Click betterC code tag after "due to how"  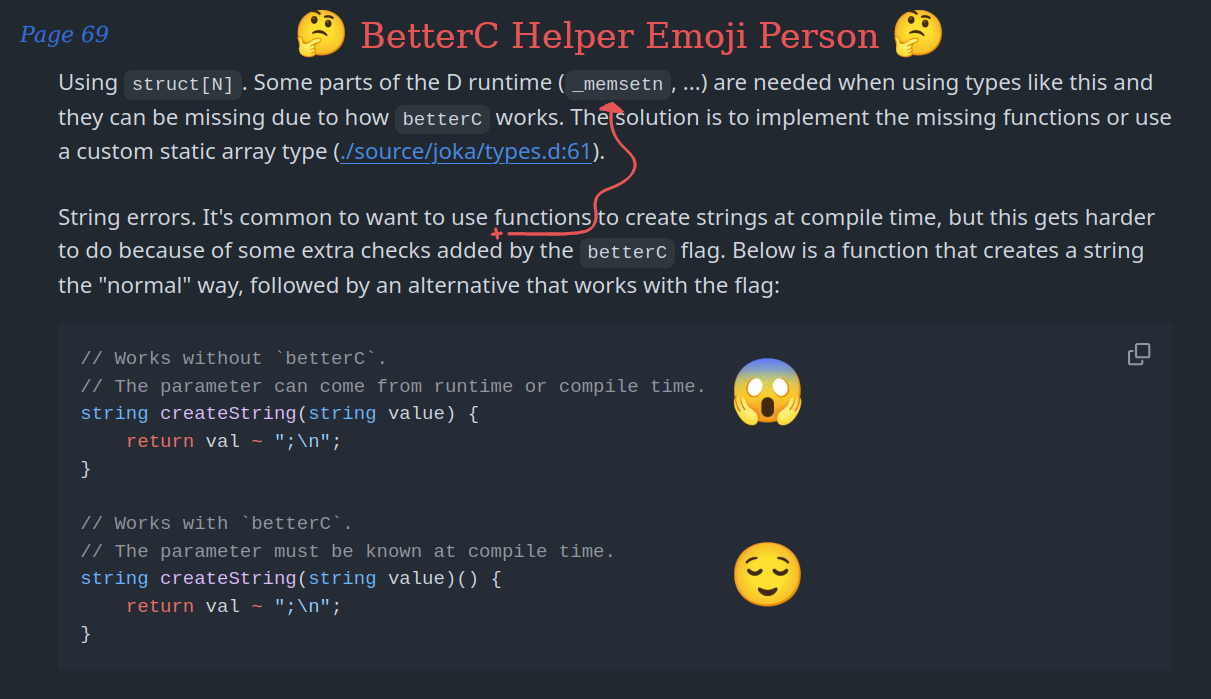coord(442,119)
